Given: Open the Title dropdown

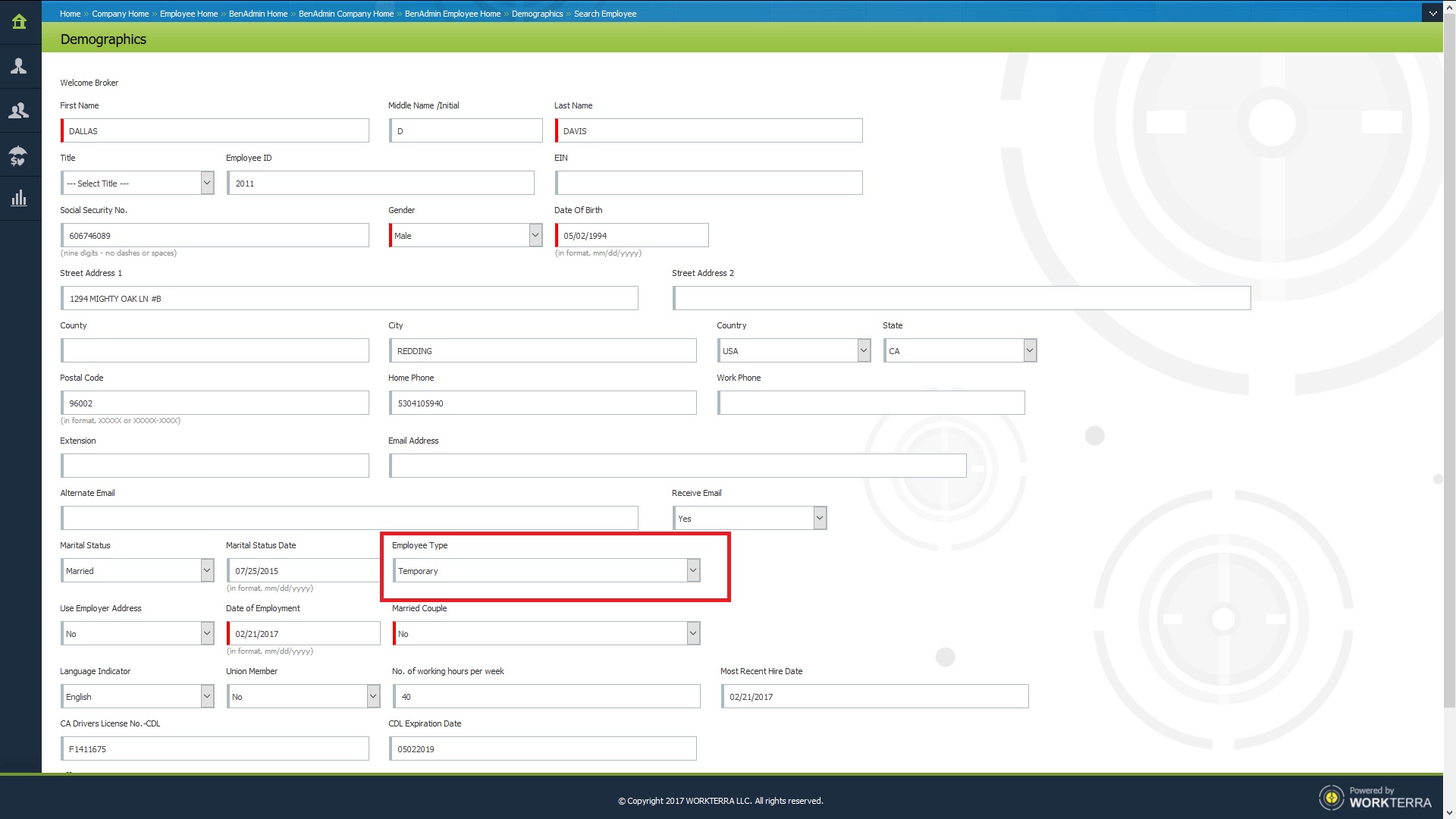Looking at the screenshot, I should click(x=137, y=183).
